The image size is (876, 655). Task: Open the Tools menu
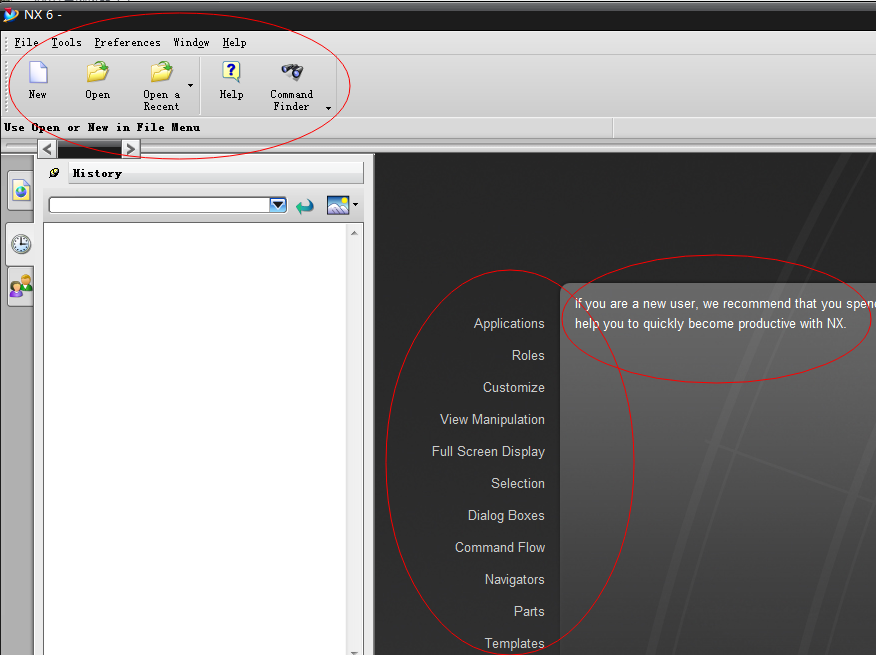tap(66, 42)
